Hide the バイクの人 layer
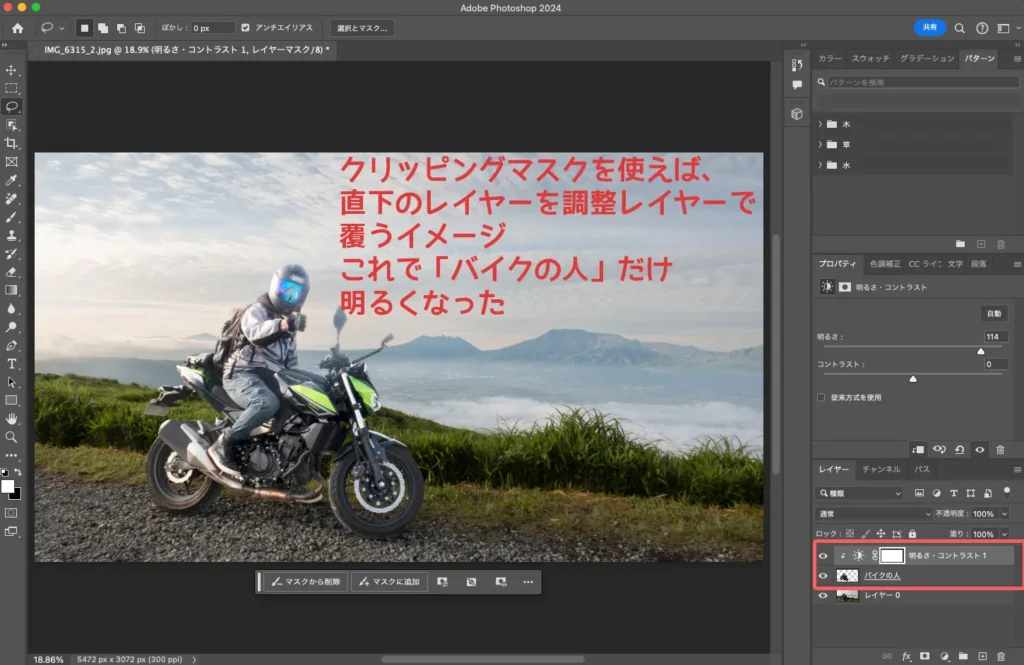Image resolution: width=1024 pixels, height=665 pixels. pyautogui.click(x=821, y=576)
